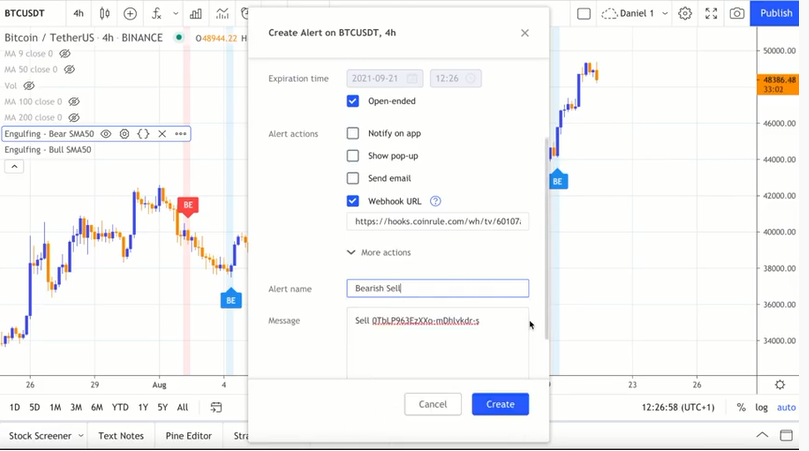The image size is (809, 451).
Task: Select the 5D date range
Action: 35,407
